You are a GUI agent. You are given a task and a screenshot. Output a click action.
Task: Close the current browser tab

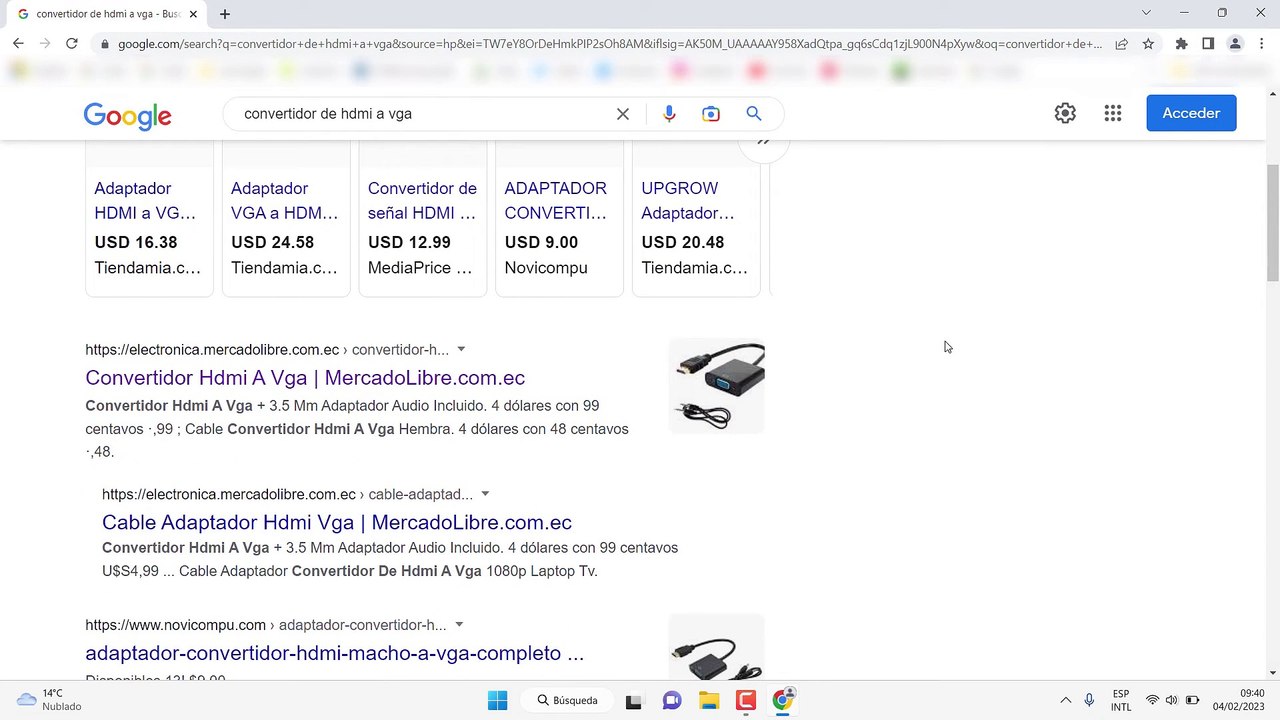[193, 14]
